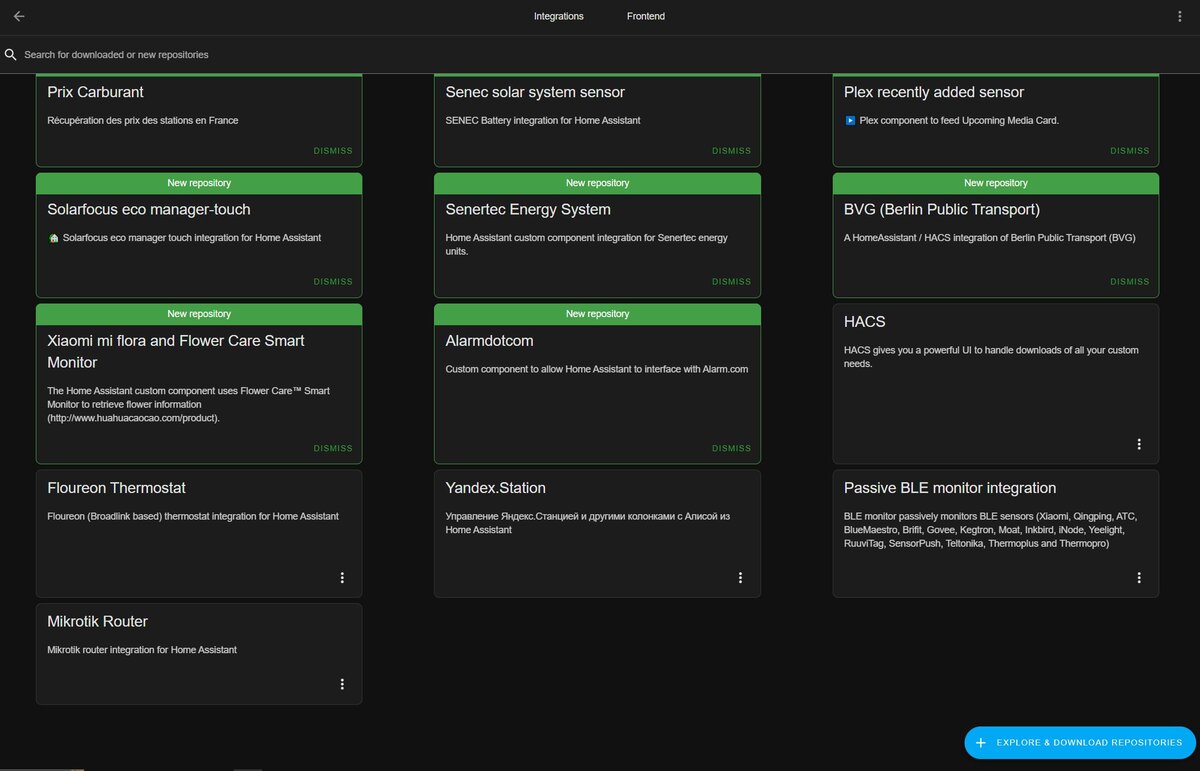Open Plex recently added sensor title
This screenshot has width=1200, height=771.
coord(934,92)
